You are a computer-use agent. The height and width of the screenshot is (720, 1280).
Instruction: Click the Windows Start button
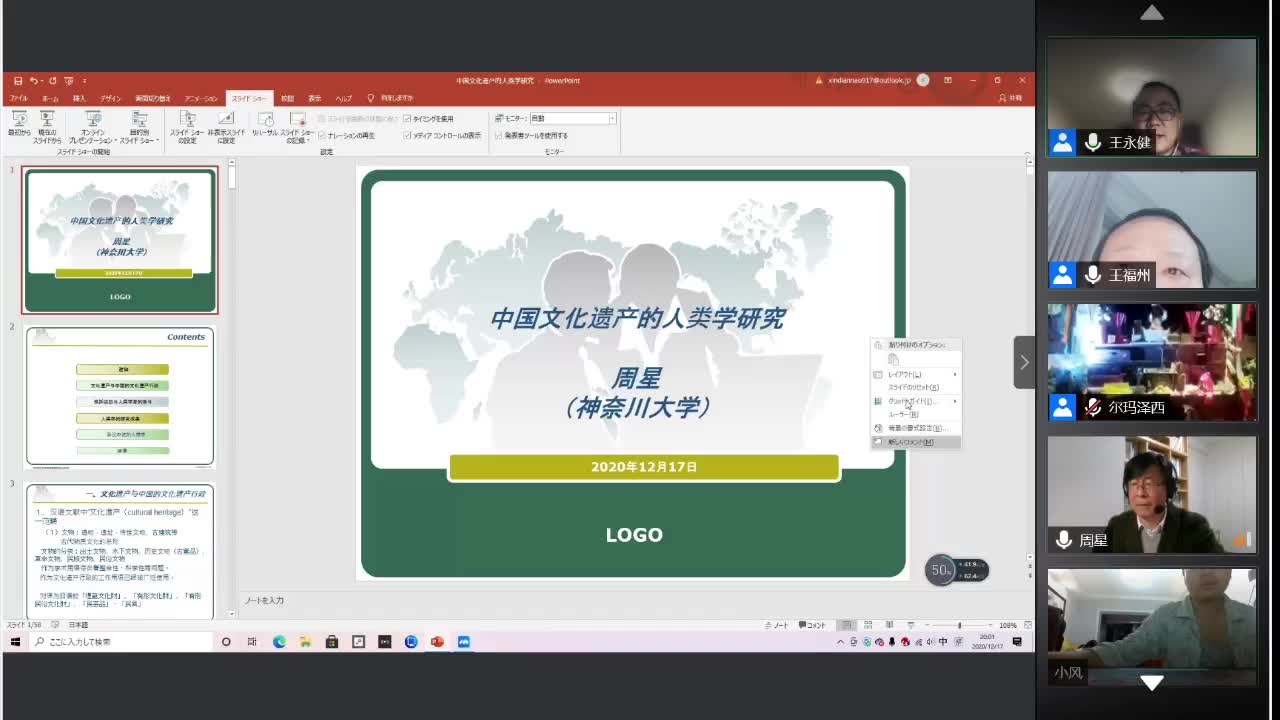click(x=15, y=642)
